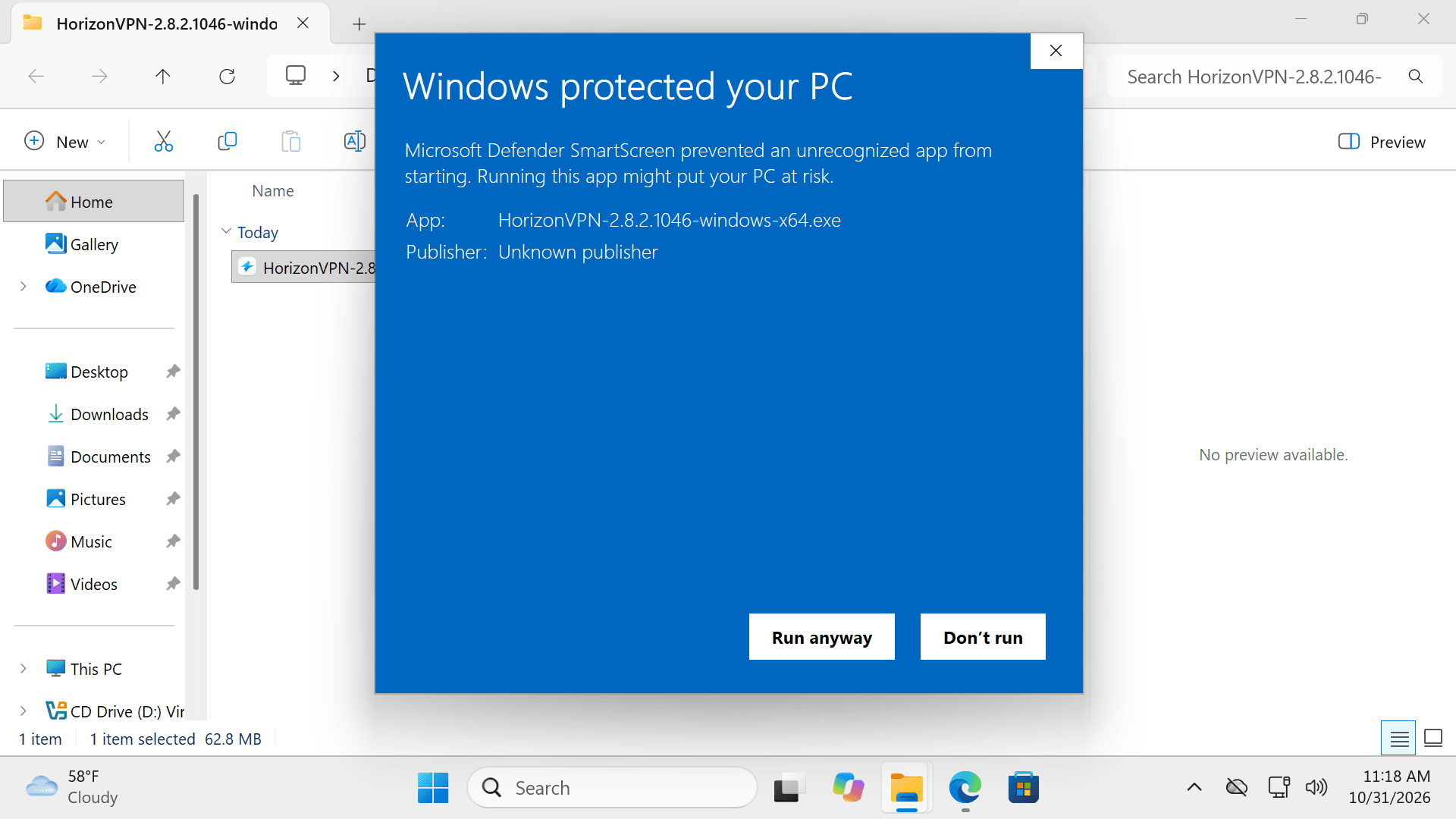This screenshot has height=819, width=1456.
Task: Open Microsoft Edge from the taskbar
Action: (x=965, y=788)
